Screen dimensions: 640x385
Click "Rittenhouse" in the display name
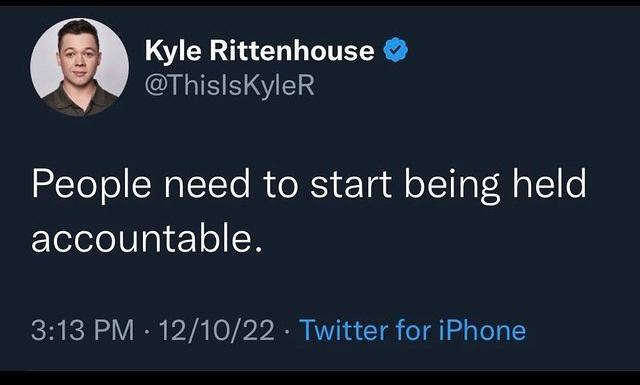[292, 50]
